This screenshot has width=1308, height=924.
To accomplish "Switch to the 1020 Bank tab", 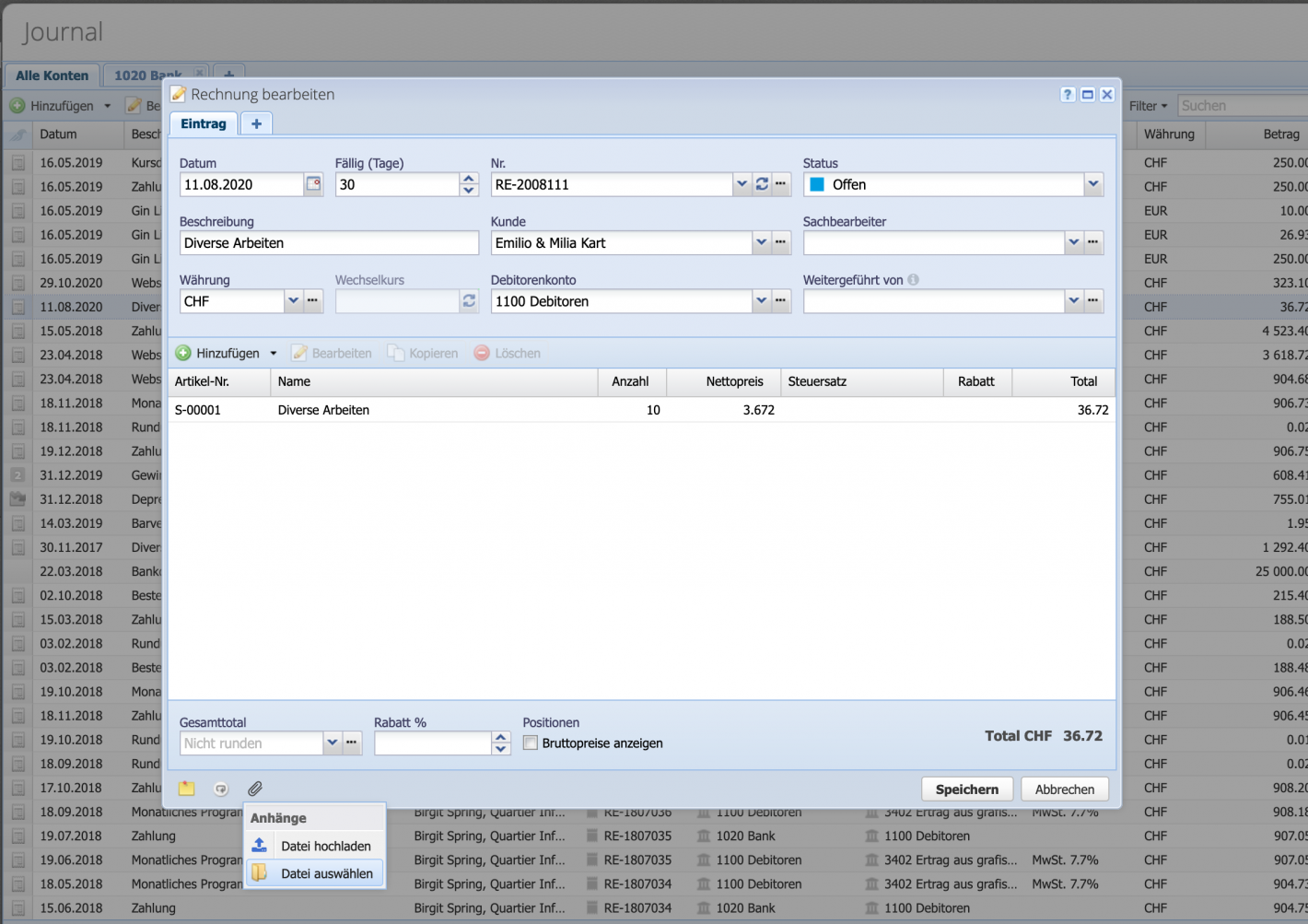I will point(147,76).
